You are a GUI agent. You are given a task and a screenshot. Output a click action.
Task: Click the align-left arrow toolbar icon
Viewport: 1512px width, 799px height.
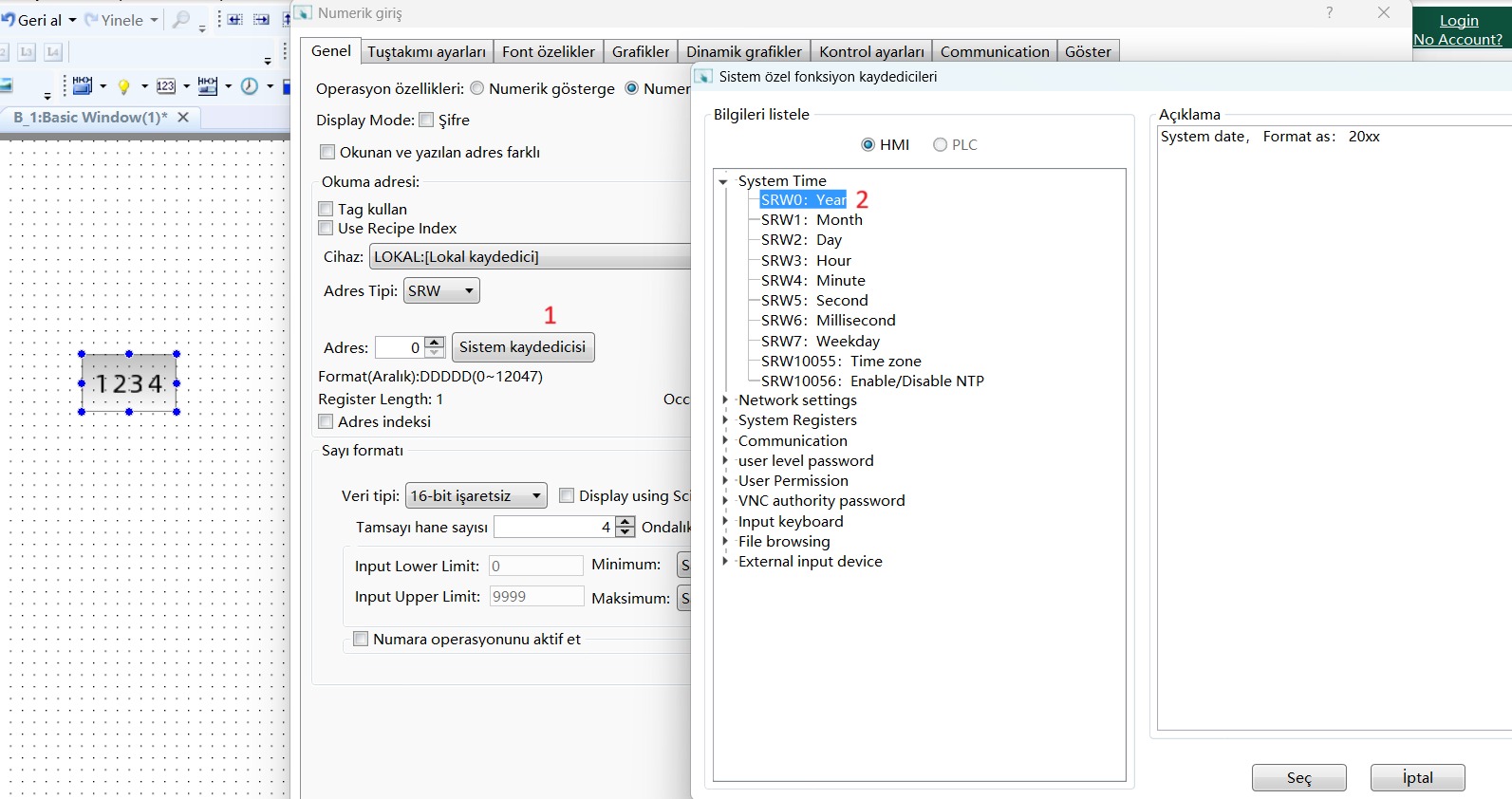235,20
